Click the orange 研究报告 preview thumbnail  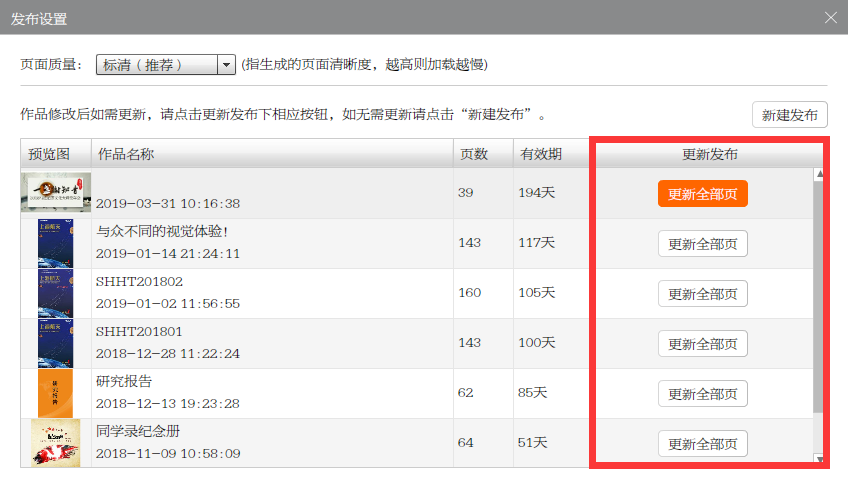click(55, 394)
